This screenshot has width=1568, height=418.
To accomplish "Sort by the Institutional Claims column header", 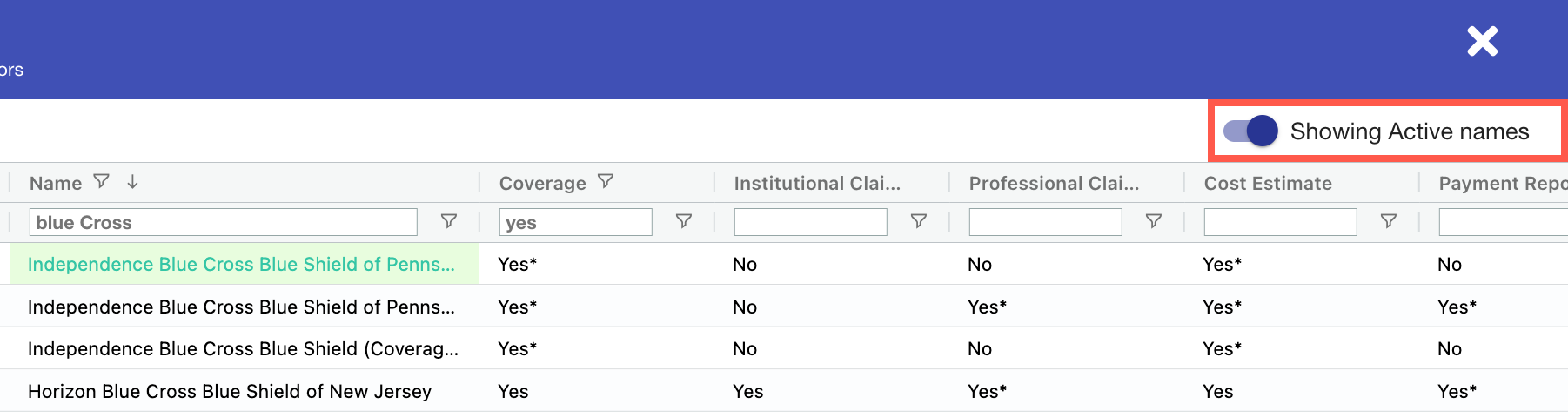I will 817,183.
